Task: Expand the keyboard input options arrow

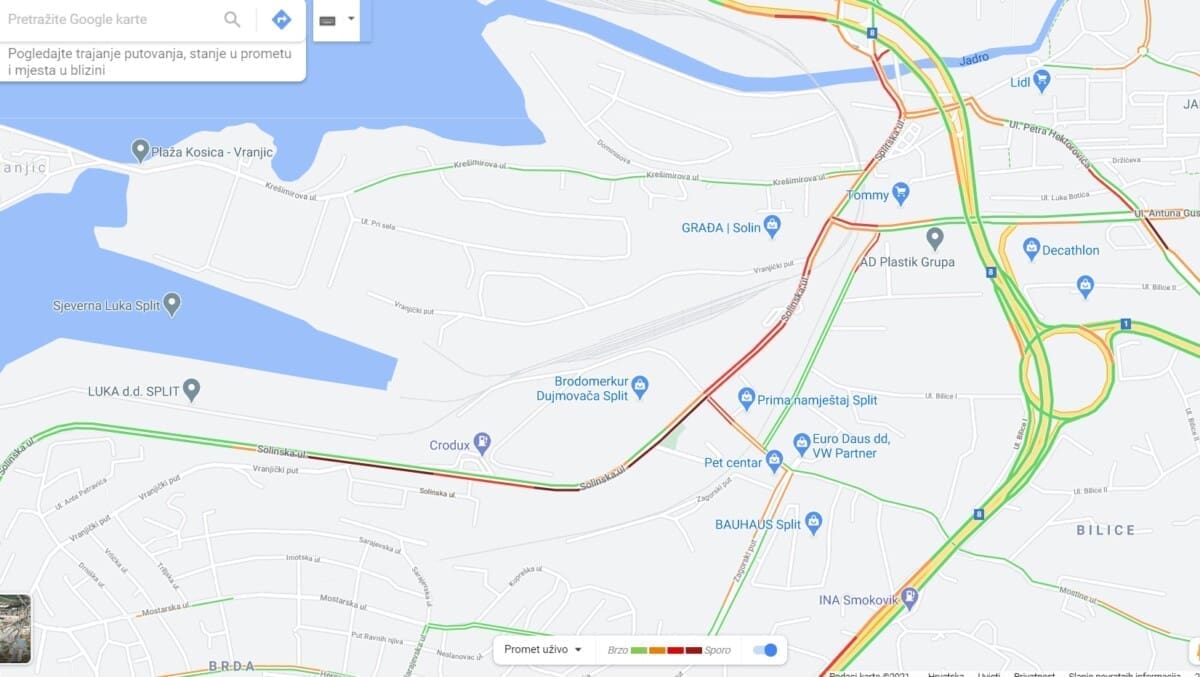Action: coord(351,19)
